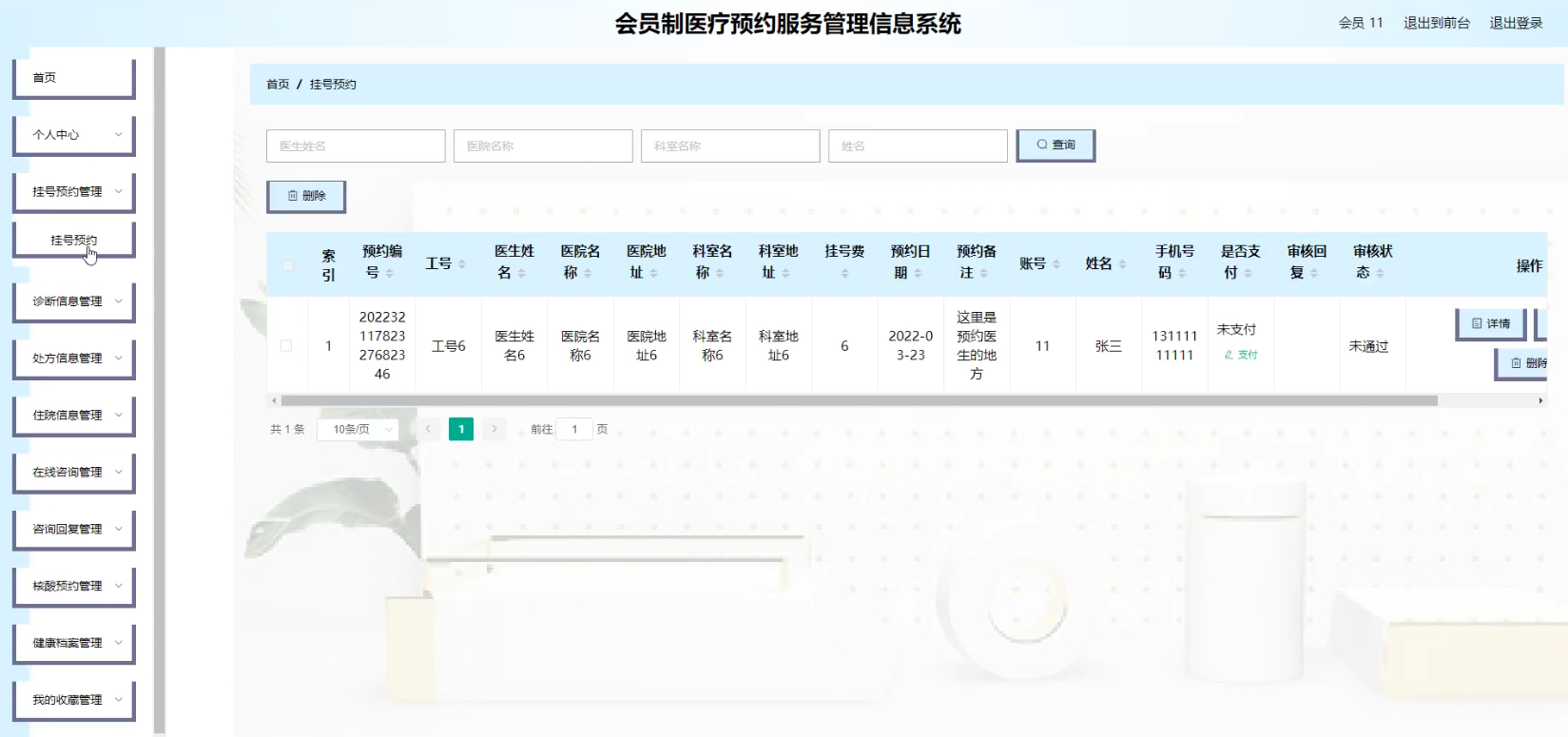Go to next page arrow
Screen dimensions: 1568x737
click(x=494, y=429)
